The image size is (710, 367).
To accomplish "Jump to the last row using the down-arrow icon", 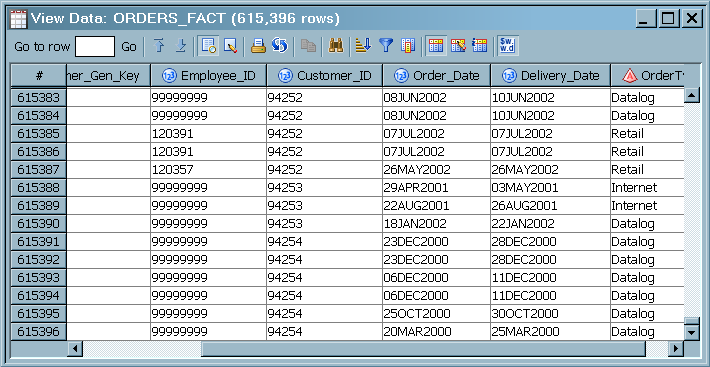I will coord(181,46).
